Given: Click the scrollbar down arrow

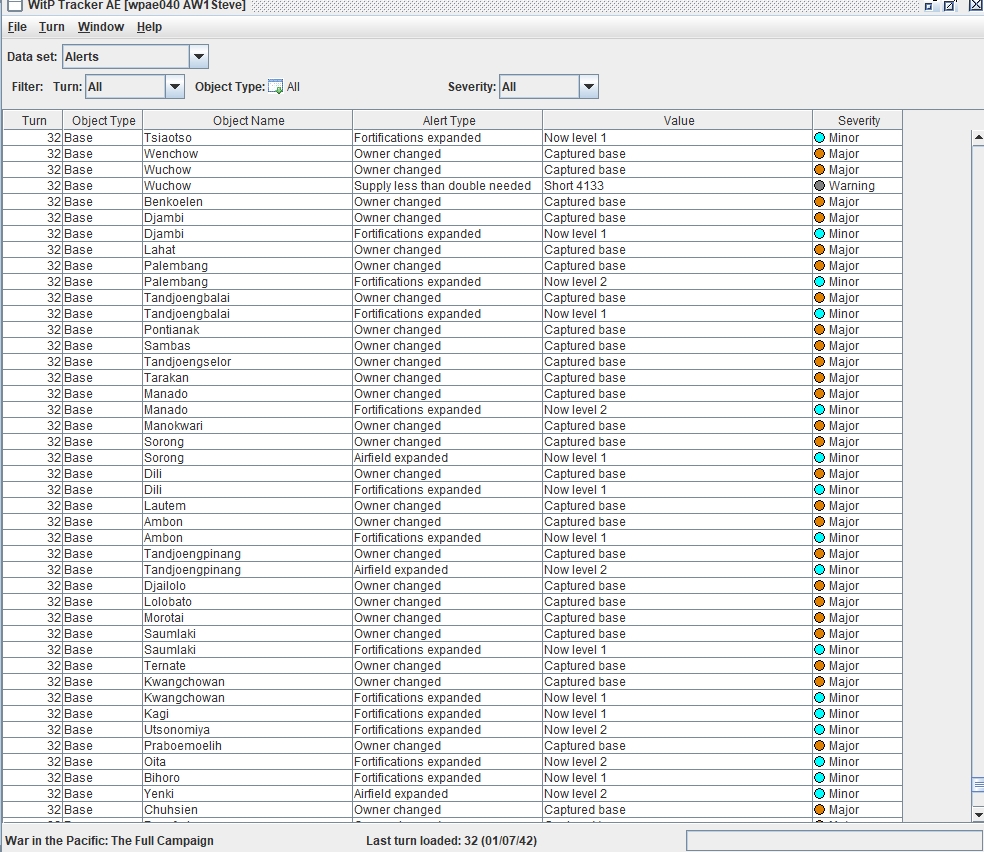Looking at the screenshot, I should [978, 814].
